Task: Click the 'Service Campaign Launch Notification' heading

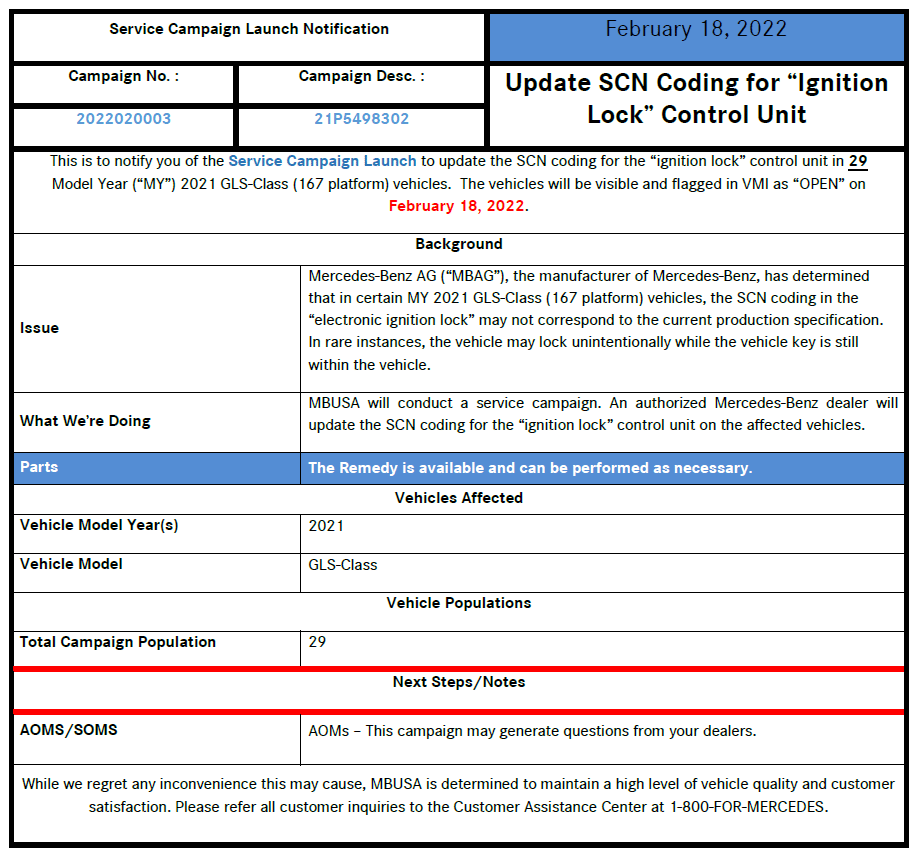Action: click(249, 29)
